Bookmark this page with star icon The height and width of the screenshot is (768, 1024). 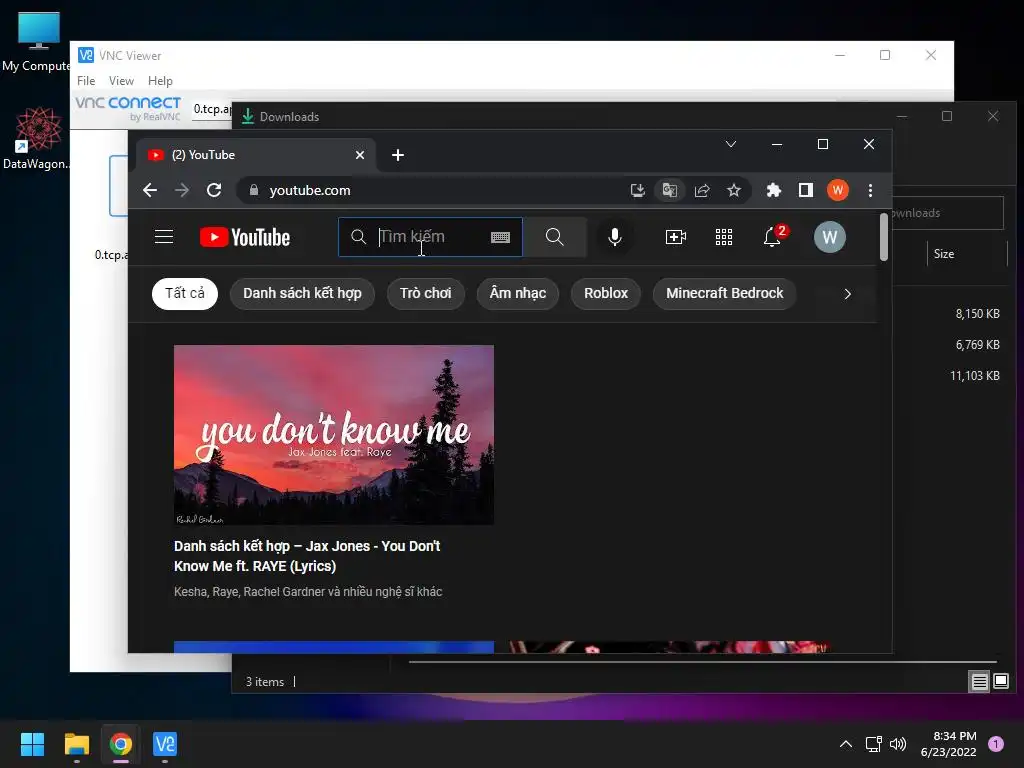[x=734, y=190]
